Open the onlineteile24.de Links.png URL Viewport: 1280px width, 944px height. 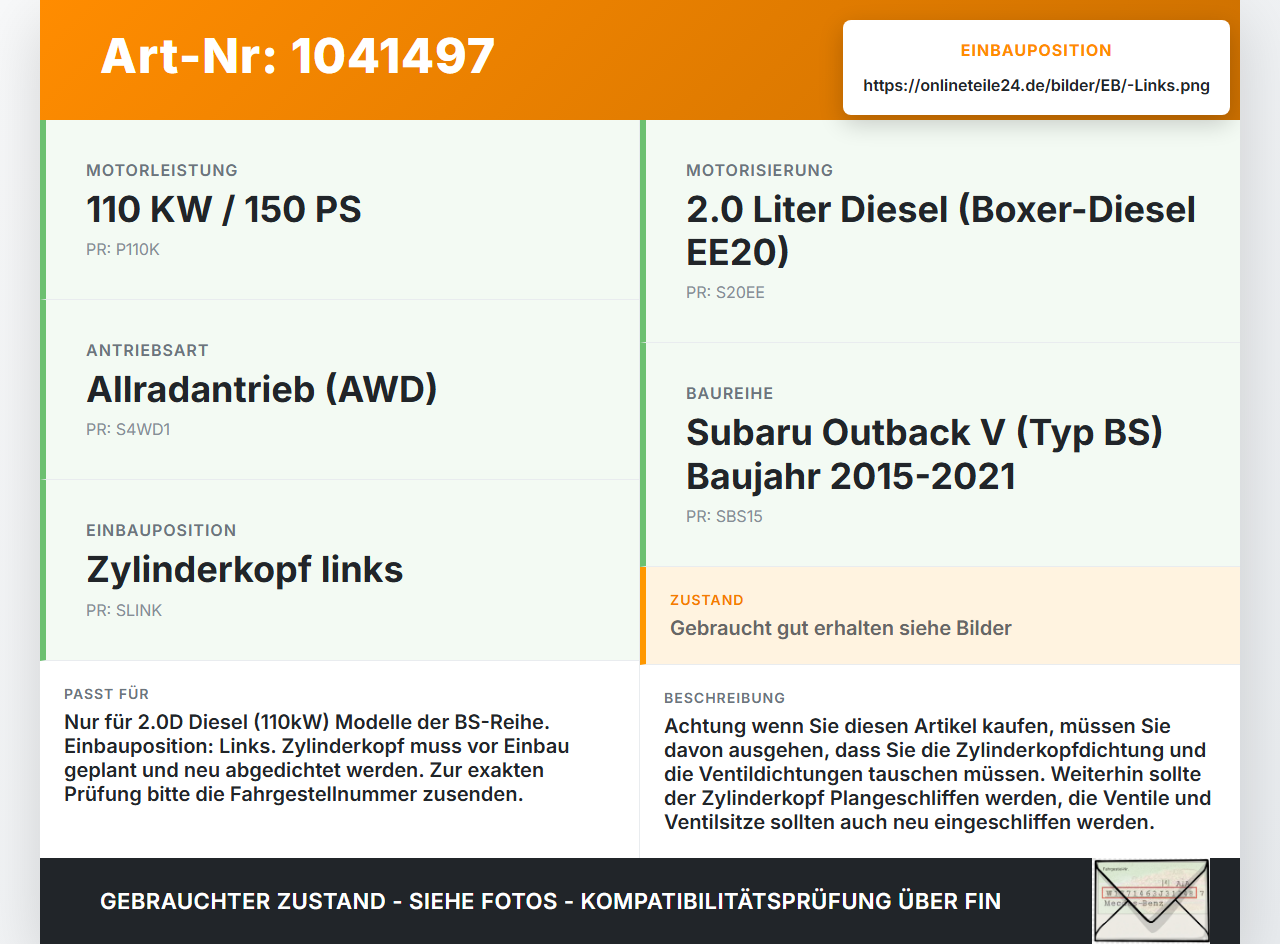coord(1036,86)
